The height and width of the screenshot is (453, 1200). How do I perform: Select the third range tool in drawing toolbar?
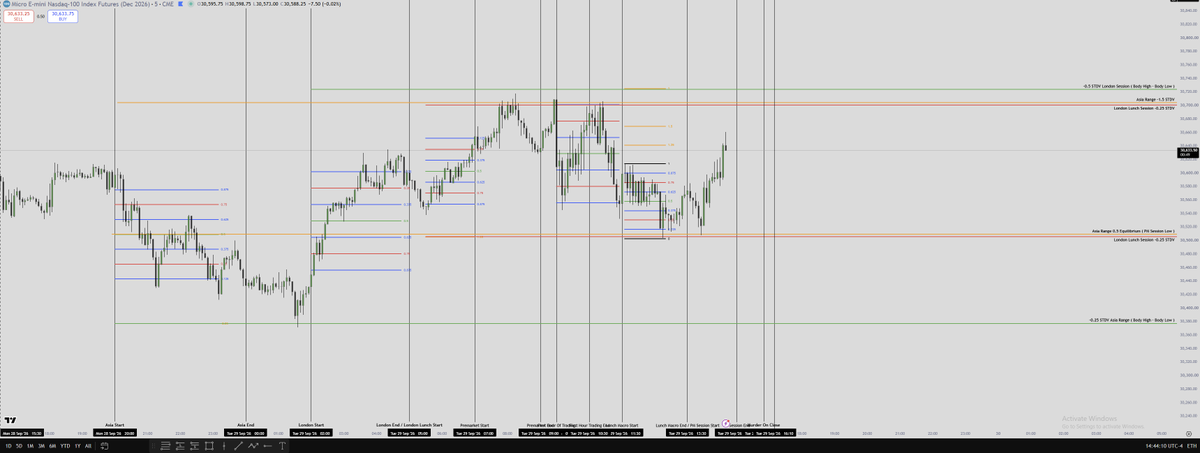point(194,446)
